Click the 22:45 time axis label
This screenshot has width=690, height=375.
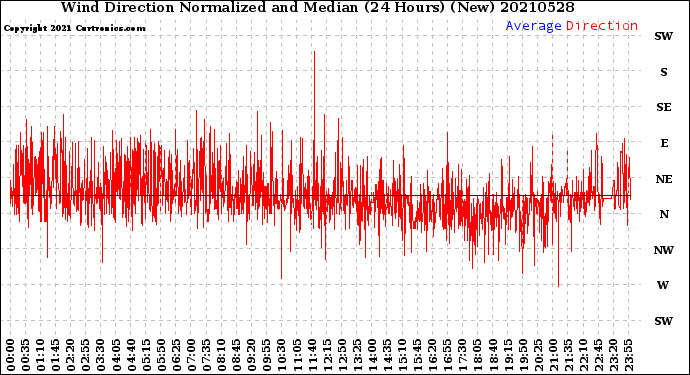[598, 355]
